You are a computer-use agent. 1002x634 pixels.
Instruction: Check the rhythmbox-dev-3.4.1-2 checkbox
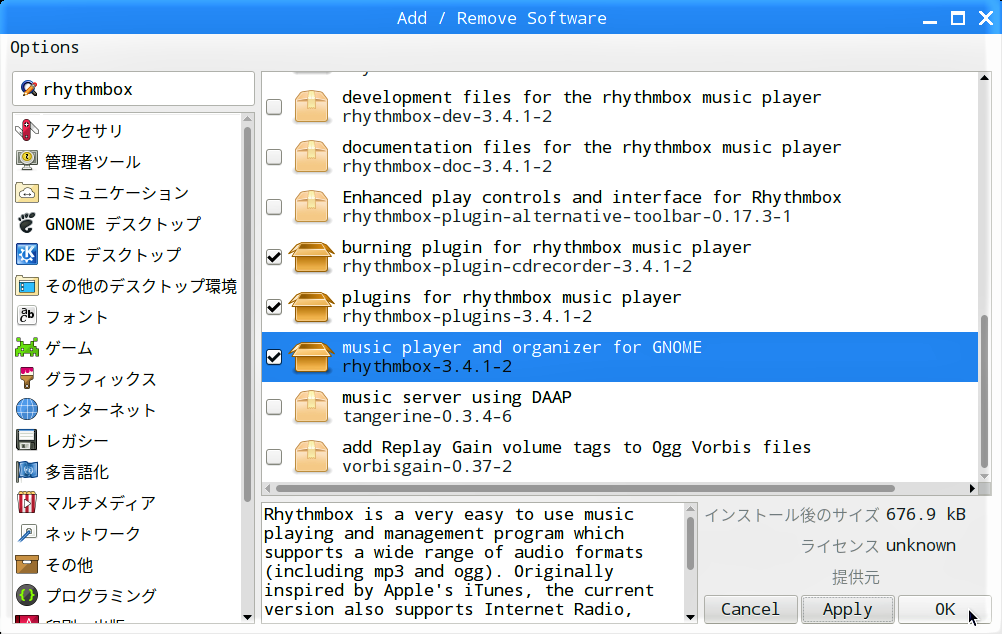274,107
